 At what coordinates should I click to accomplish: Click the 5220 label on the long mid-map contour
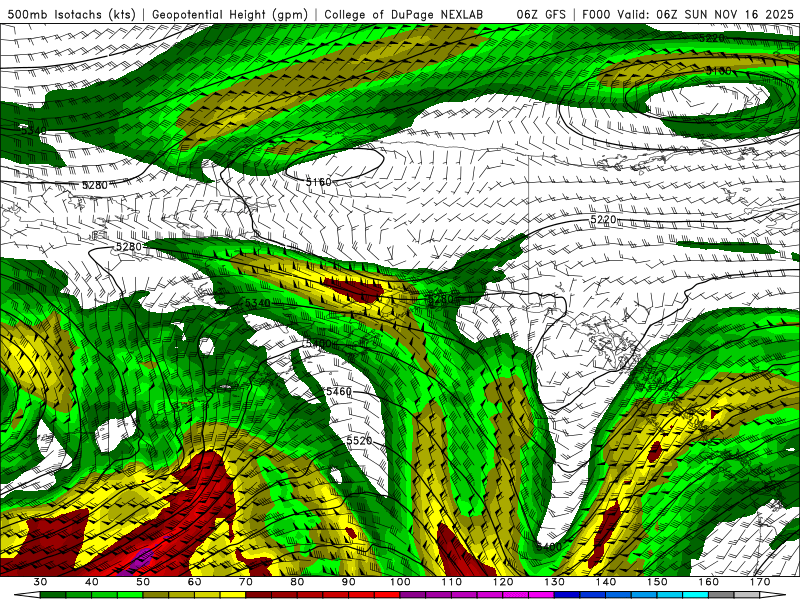coord(603,219)
